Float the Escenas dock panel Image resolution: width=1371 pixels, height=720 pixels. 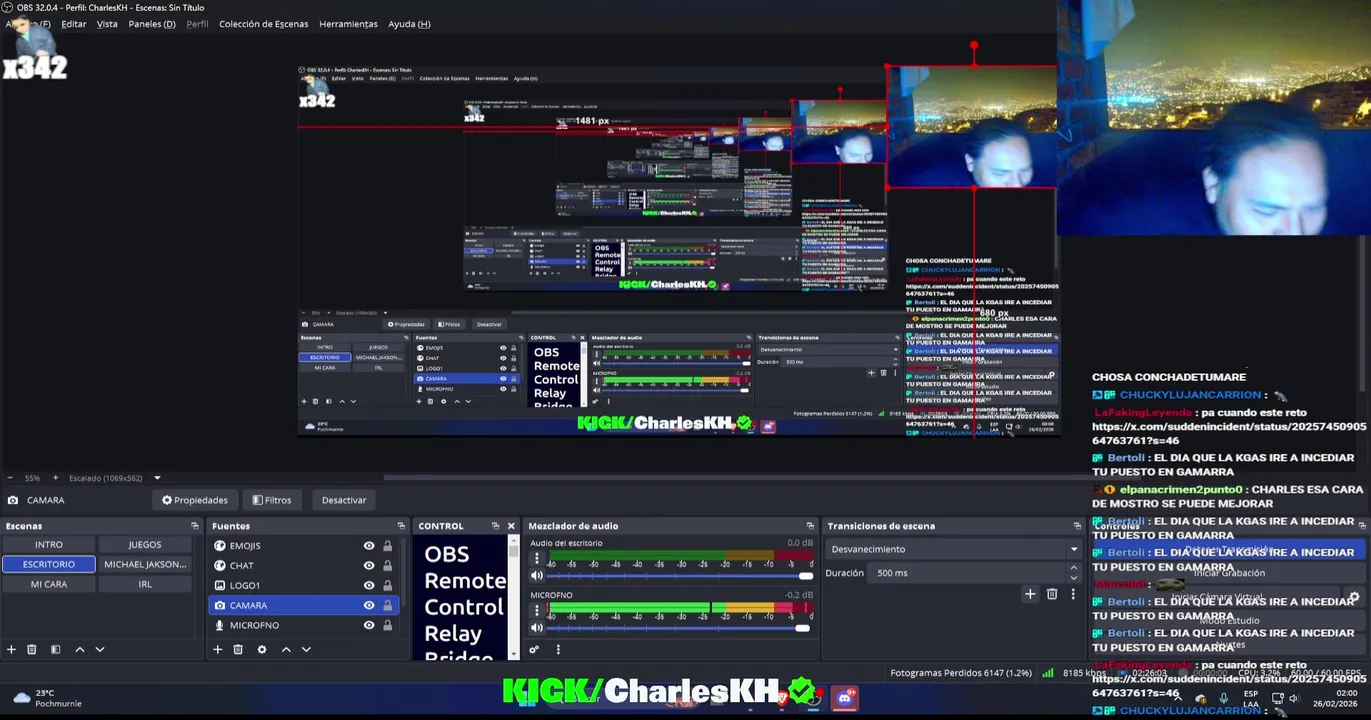[195, 526]
